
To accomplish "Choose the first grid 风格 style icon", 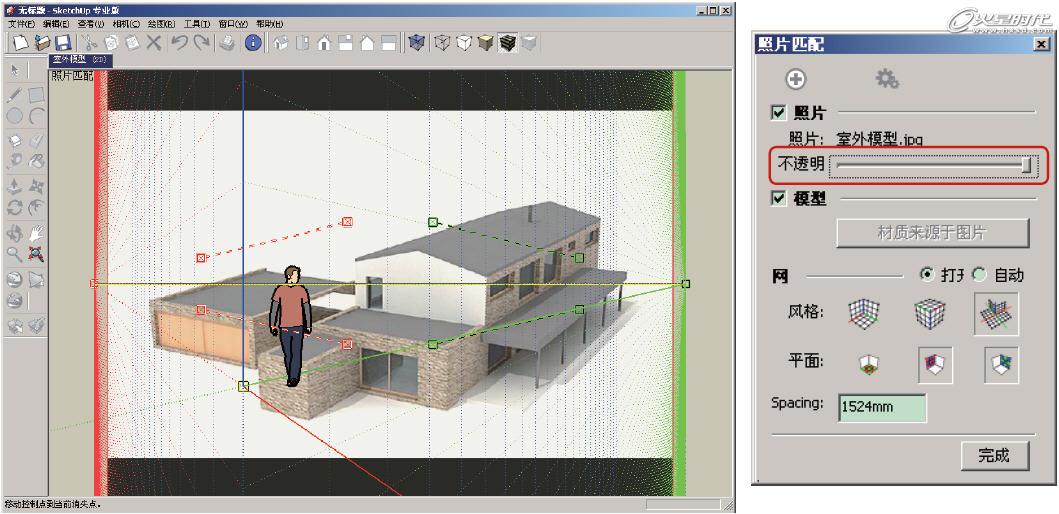I will [x=865, y=314].
